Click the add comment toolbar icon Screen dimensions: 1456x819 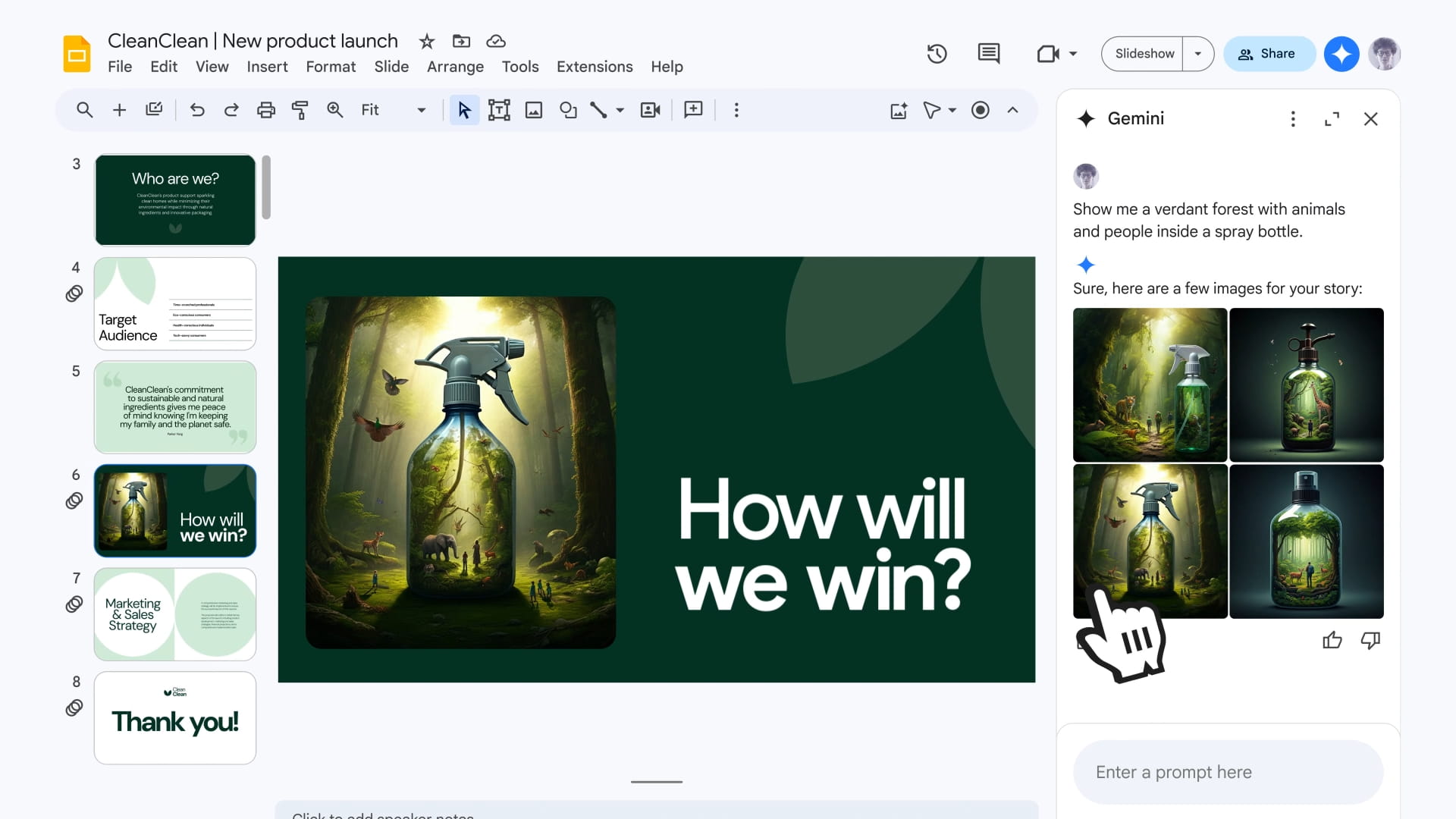pyautogui.click(x=693, y=110)
